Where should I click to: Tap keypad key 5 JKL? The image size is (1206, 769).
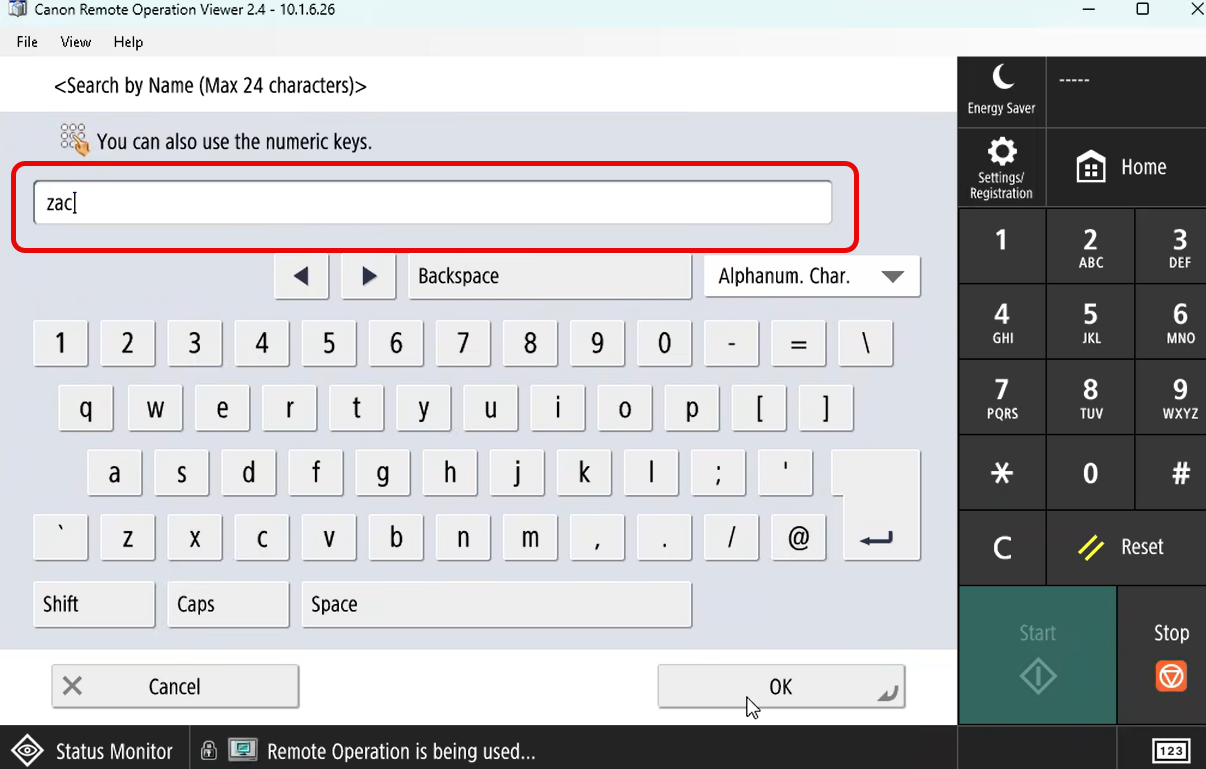1090,322
